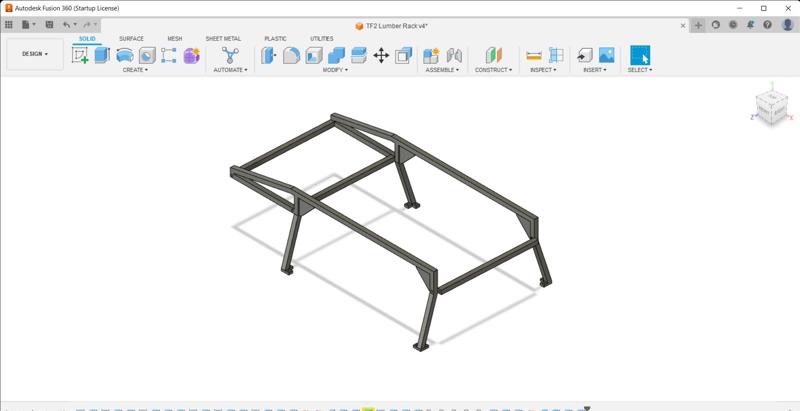The height and width of the screenshot is (411, 800).
Task: Expand the AUTOMATE menu
Action: pos(230,70)
